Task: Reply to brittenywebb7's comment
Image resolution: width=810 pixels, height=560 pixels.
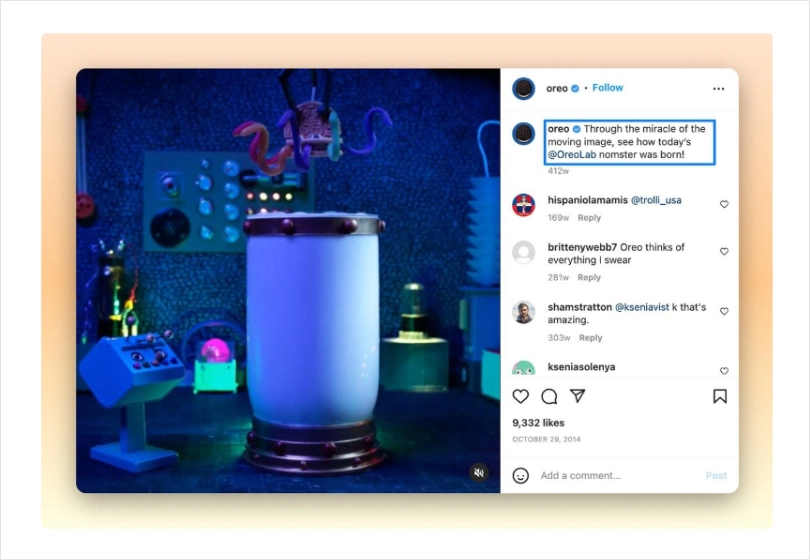Action: click(x=589, y=278)
